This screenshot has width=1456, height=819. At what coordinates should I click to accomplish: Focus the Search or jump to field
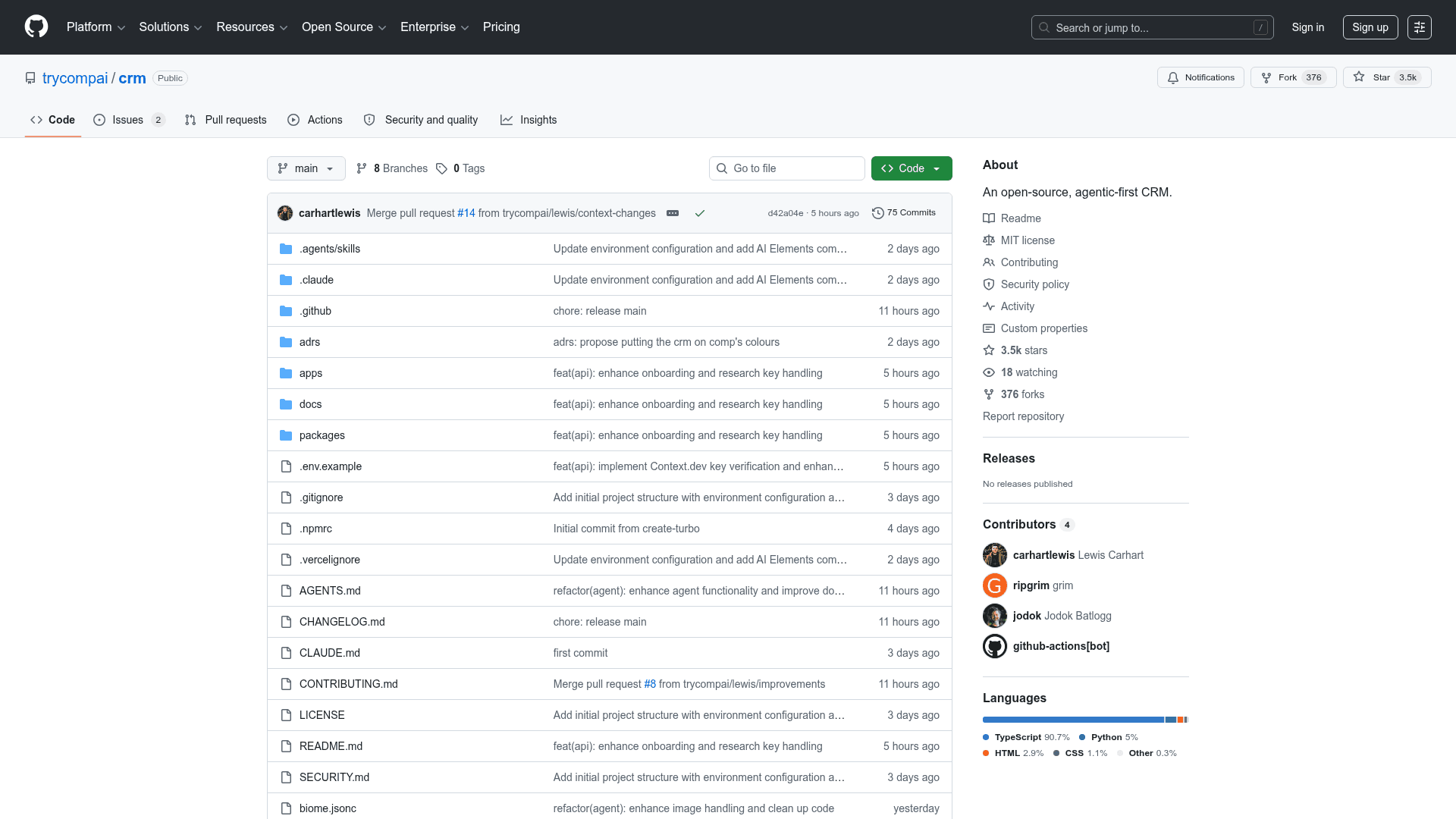tap(1152, 27)
